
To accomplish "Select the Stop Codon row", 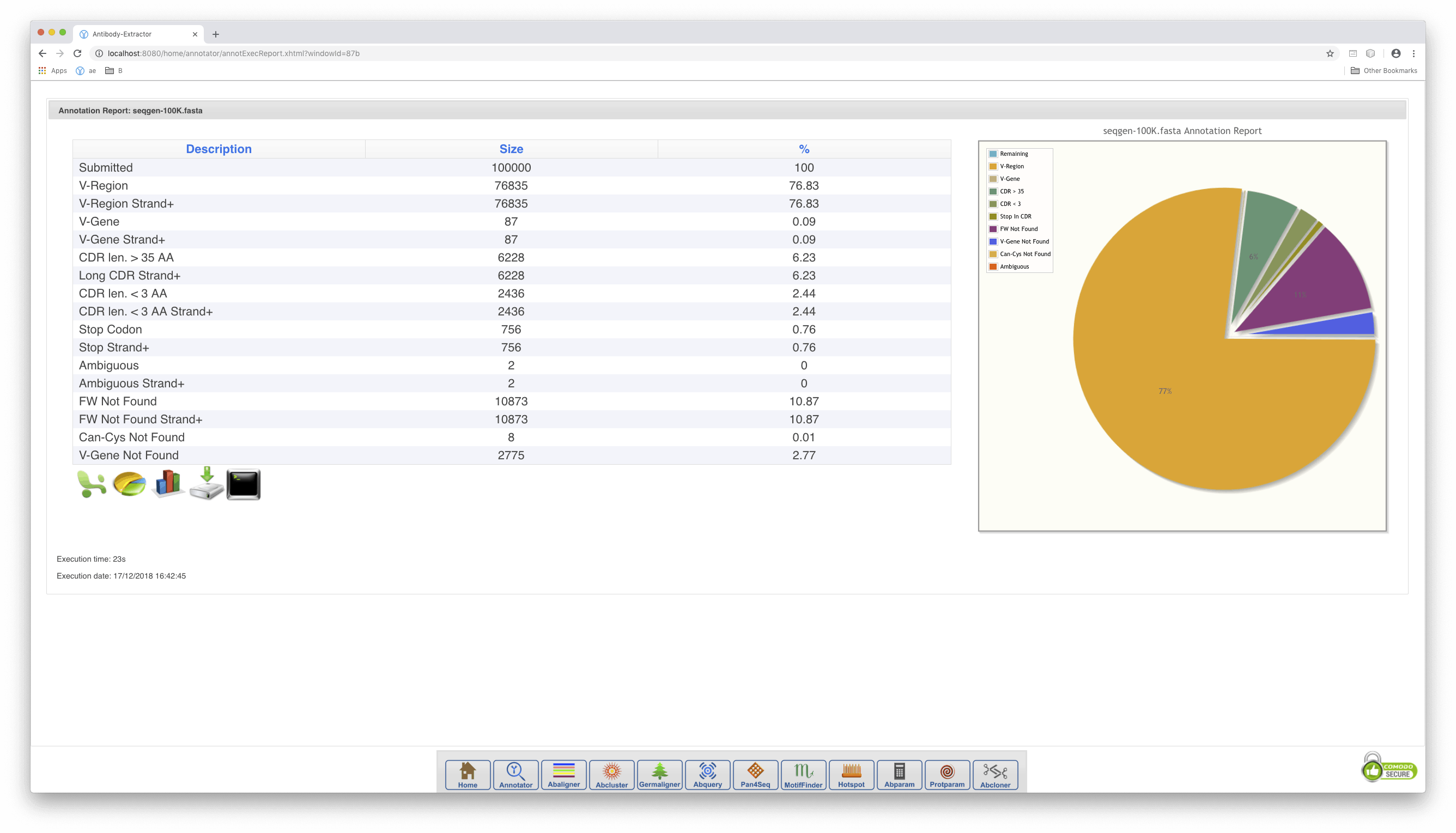I will point(512,330).
